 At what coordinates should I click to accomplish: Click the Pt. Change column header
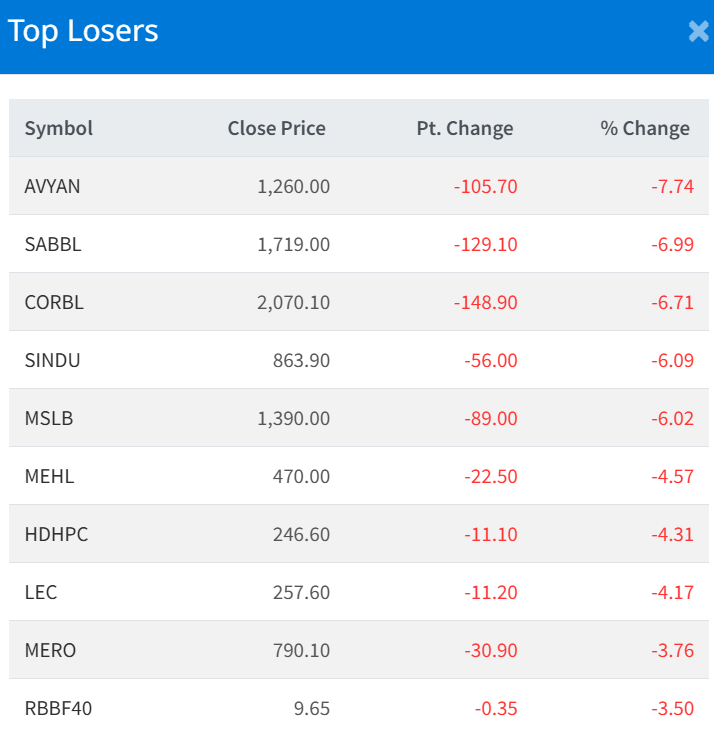point(464,128)
